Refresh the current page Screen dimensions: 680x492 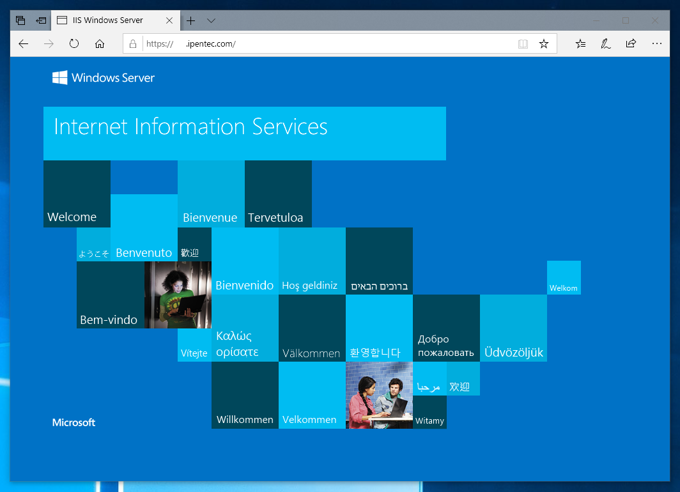(x=74, y=44)
